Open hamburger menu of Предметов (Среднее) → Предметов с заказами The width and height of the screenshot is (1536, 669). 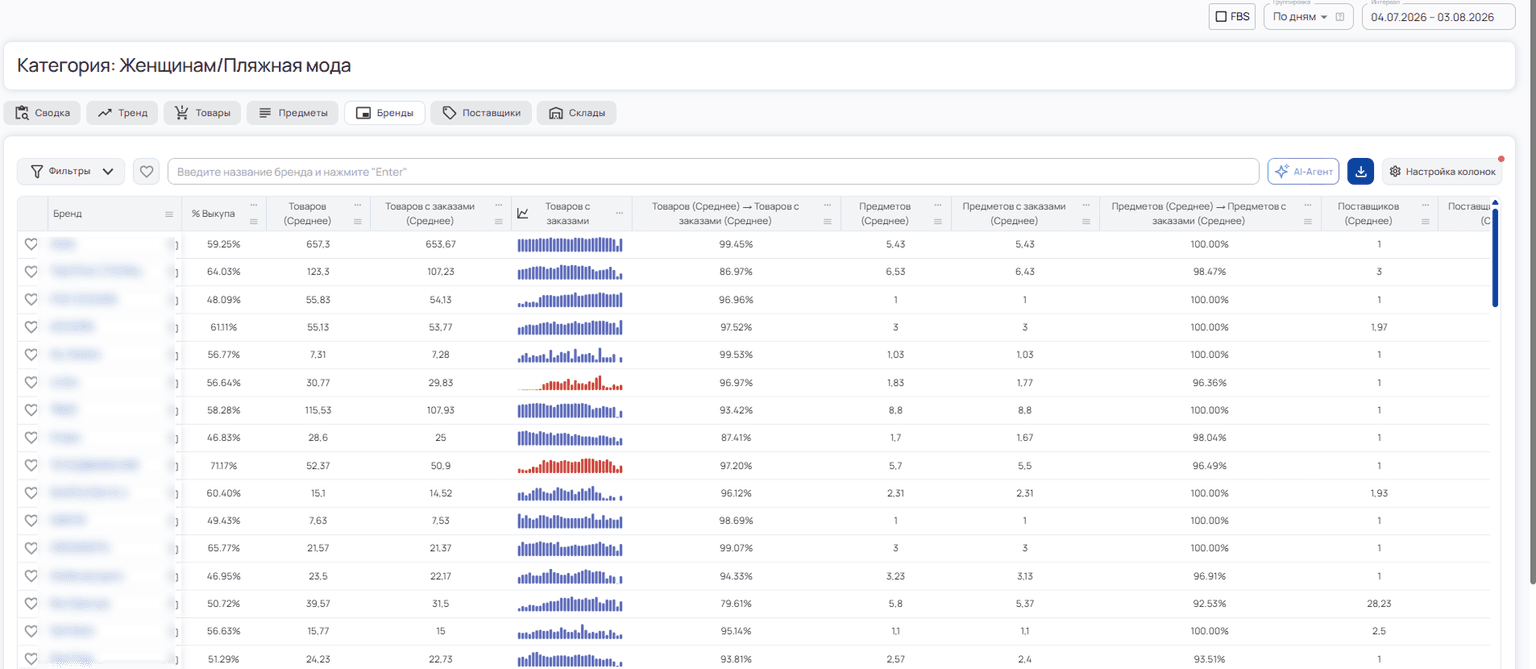pos(1309,221)
